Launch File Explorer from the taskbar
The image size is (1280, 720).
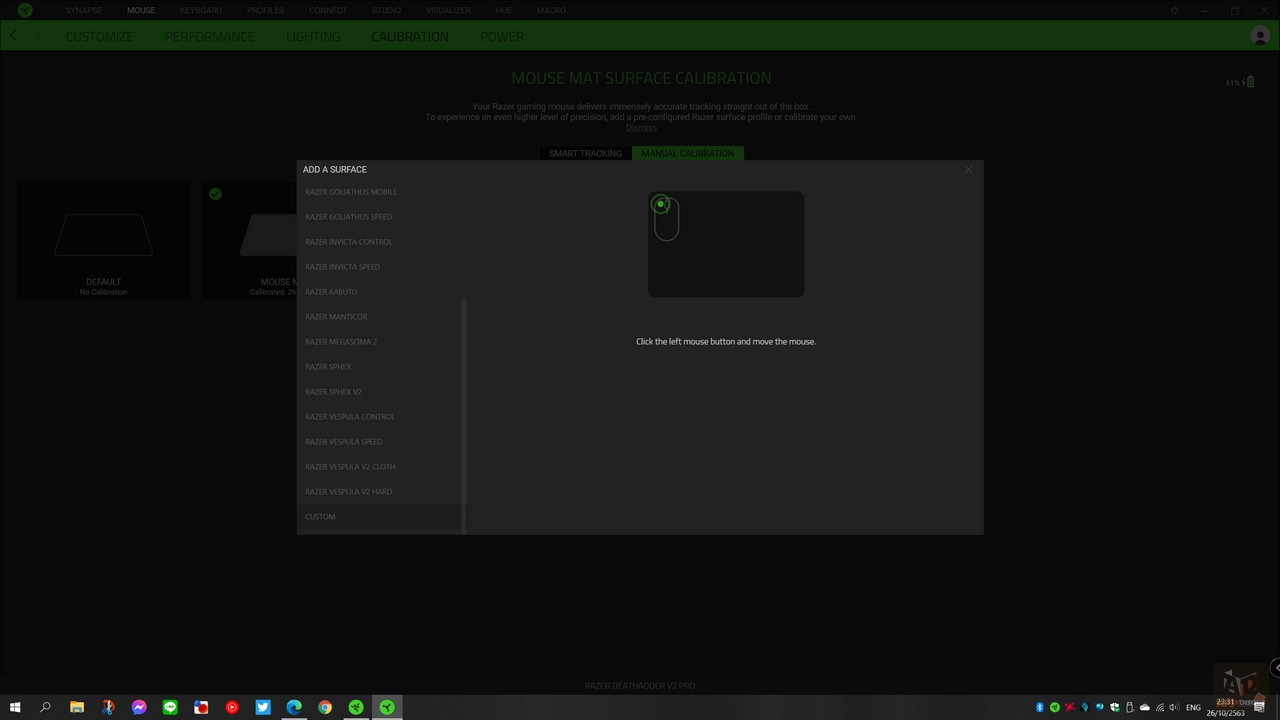(77, 707)
